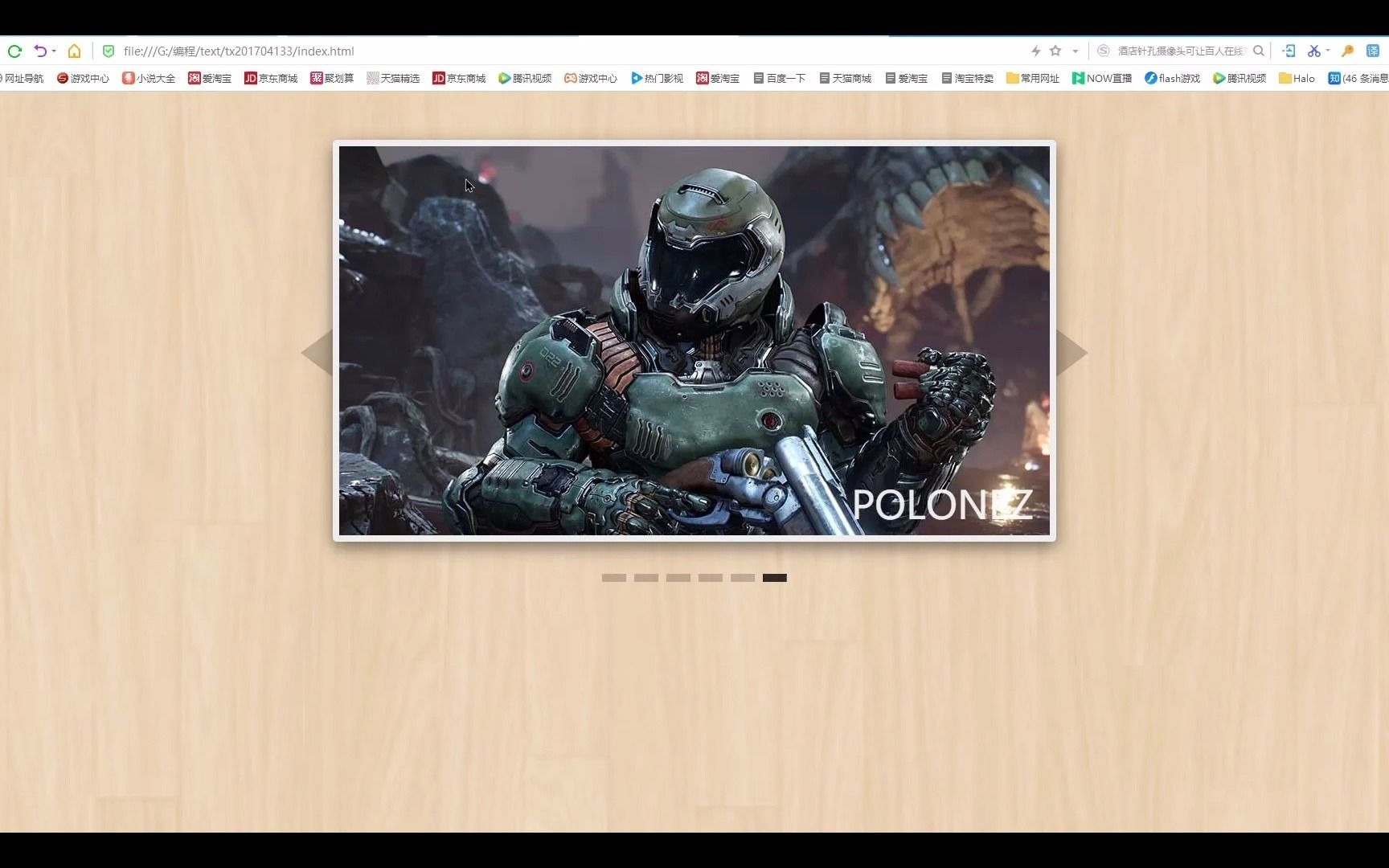Select the fifth slide indicator bar
This screenshot has width=1389, height=868.
click(x=743, y=578)
